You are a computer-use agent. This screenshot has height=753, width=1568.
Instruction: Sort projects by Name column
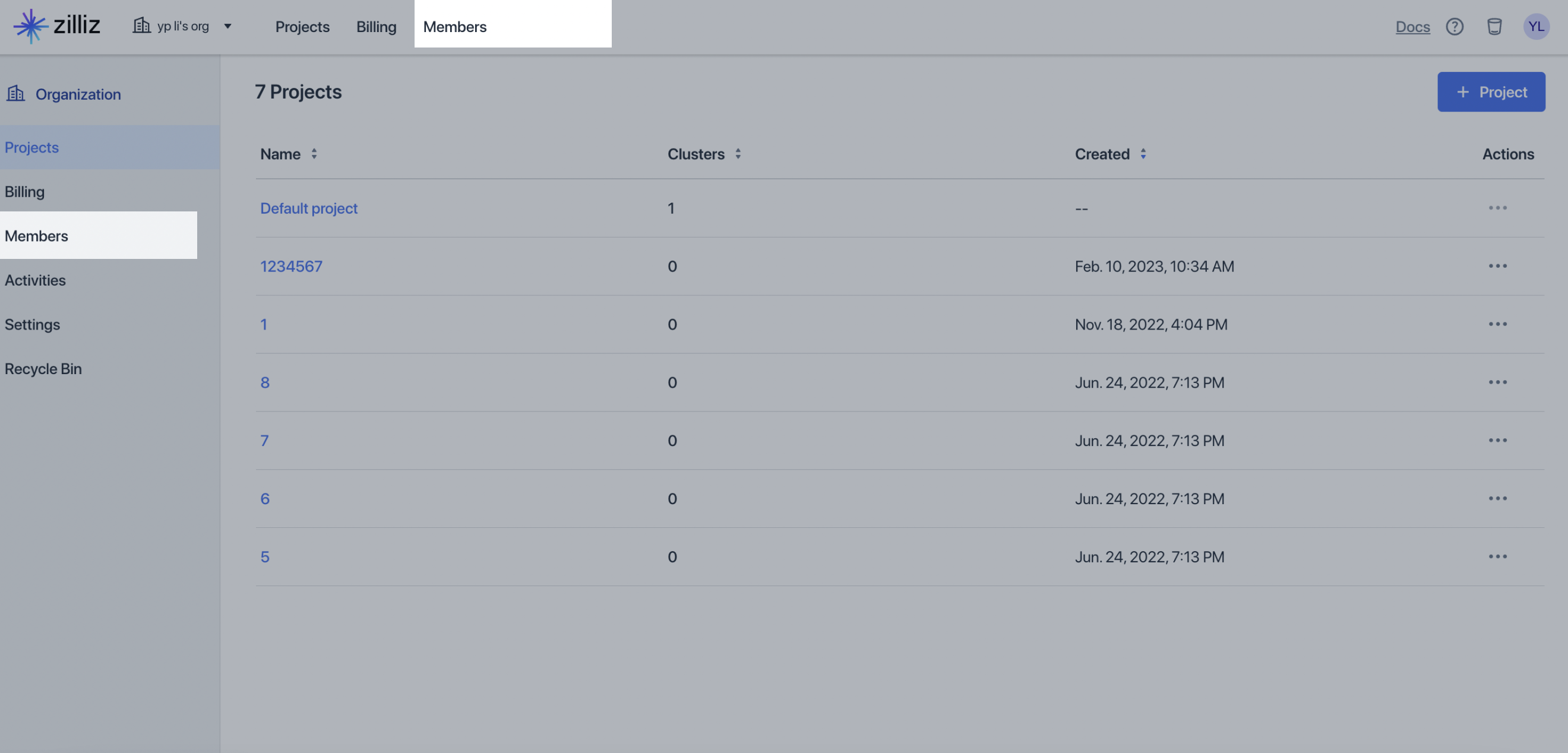(314, 154)
